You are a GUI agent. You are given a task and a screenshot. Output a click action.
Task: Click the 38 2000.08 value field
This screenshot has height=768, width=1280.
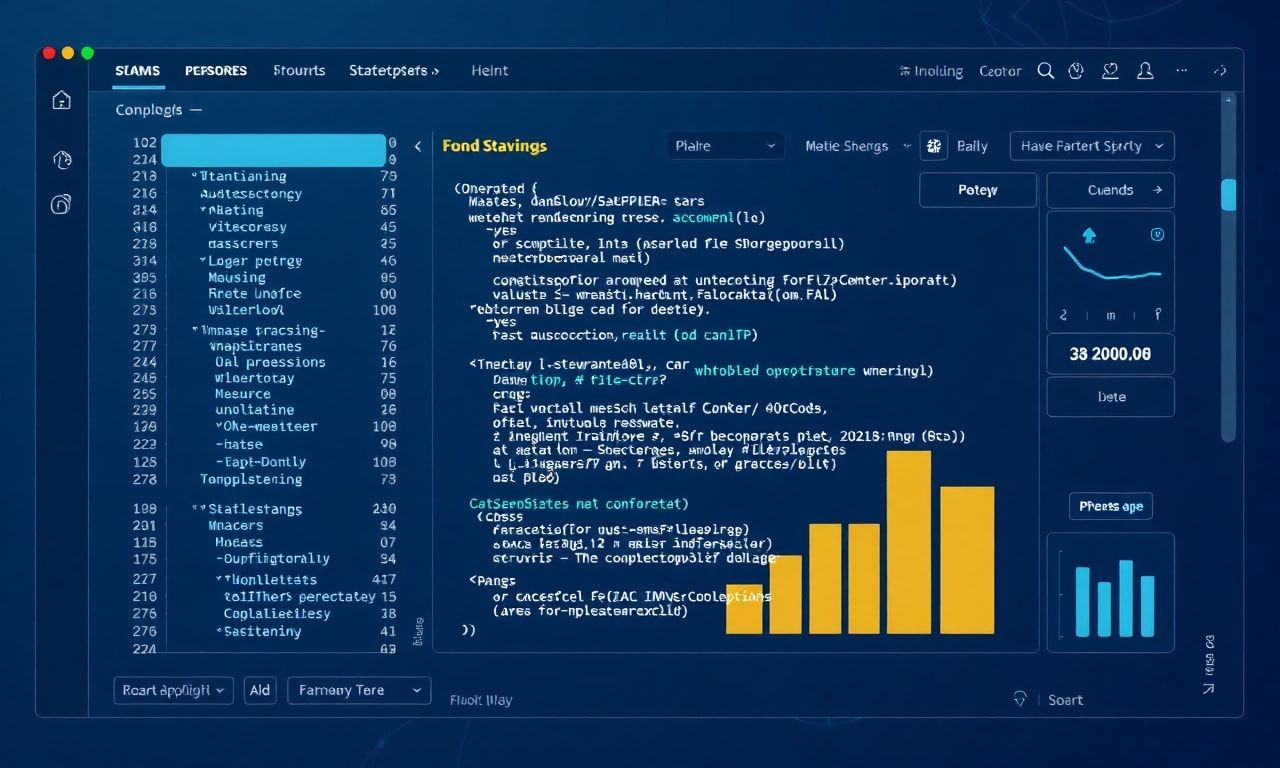[x=1110, y=354]
